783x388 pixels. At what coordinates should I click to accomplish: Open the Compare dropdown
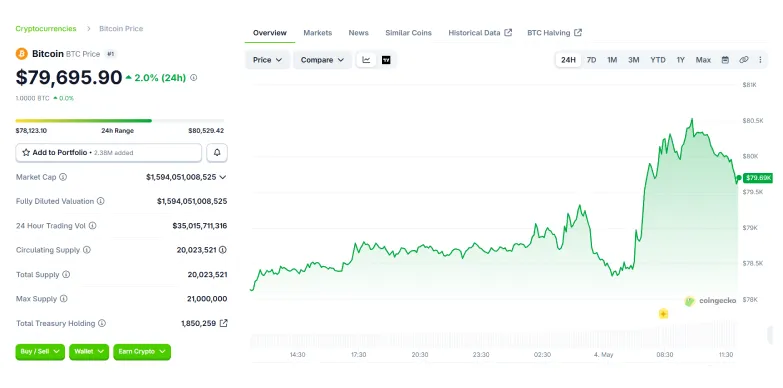click(323, 60)
